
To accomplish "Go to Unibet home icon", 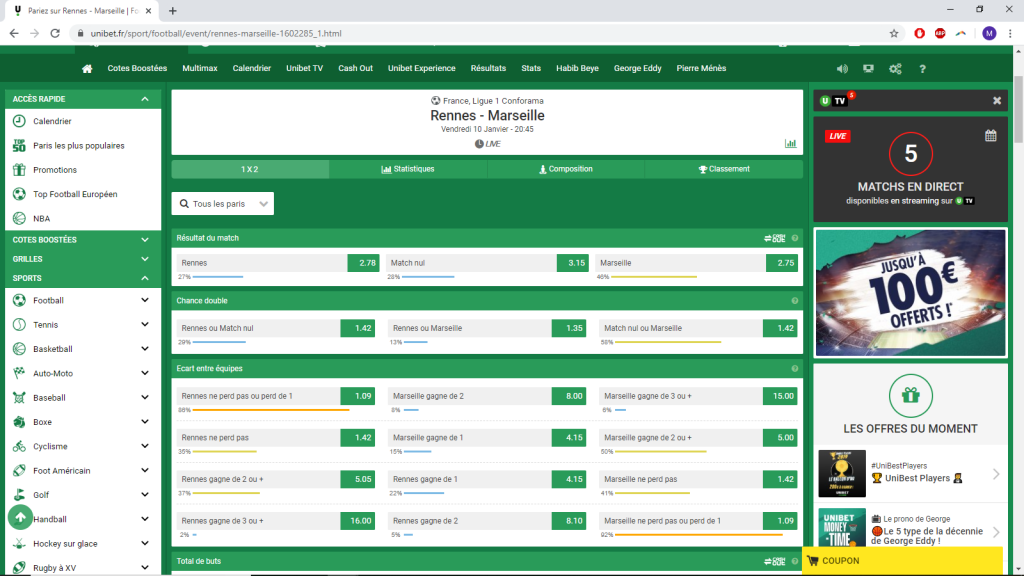I will [x=87, y=69].
